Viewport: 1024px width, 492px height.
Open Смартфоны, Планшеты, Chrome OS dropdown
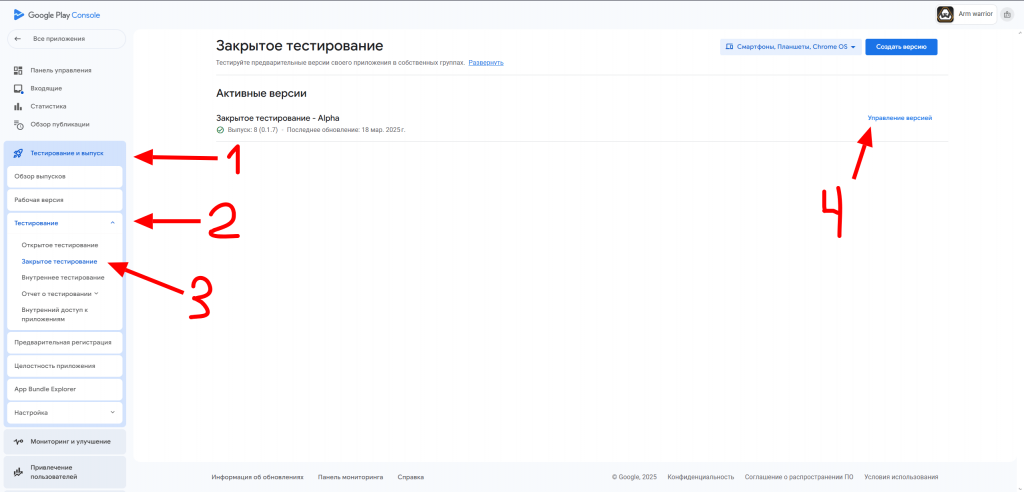coord(791,47)
